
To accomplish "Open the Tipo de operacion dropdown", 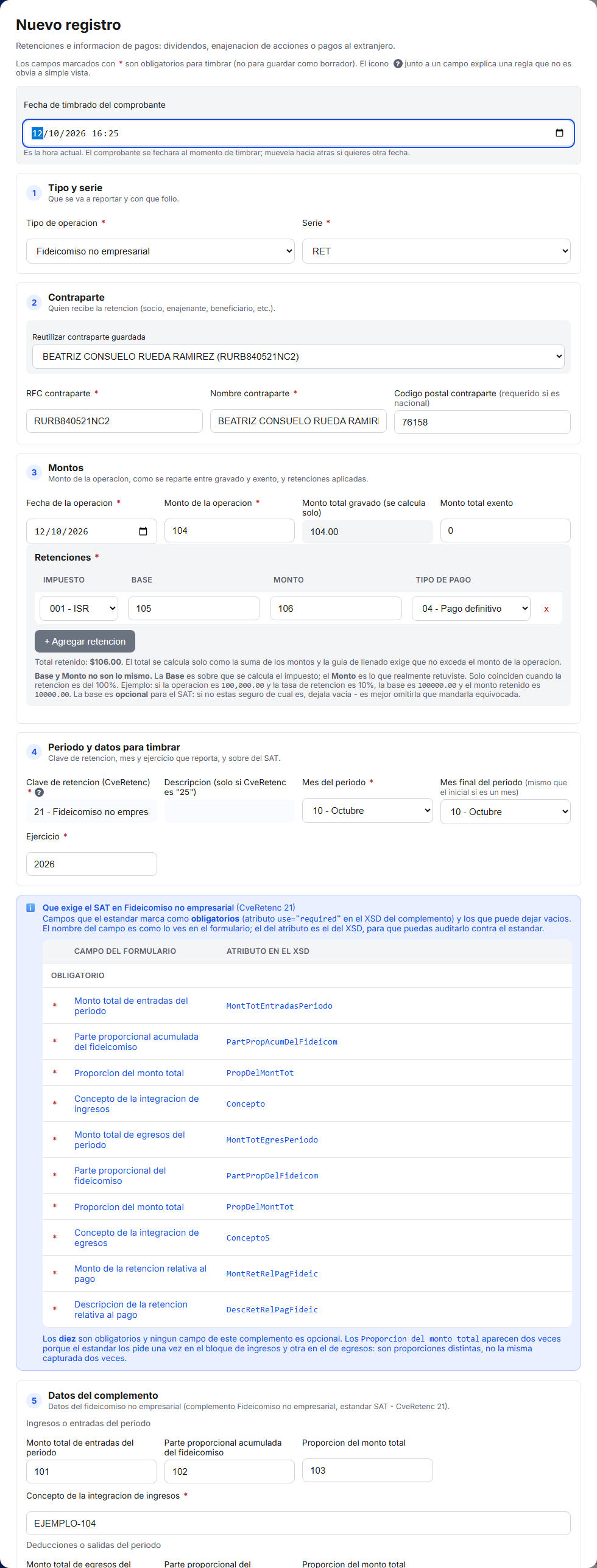I will coord(160,251).
